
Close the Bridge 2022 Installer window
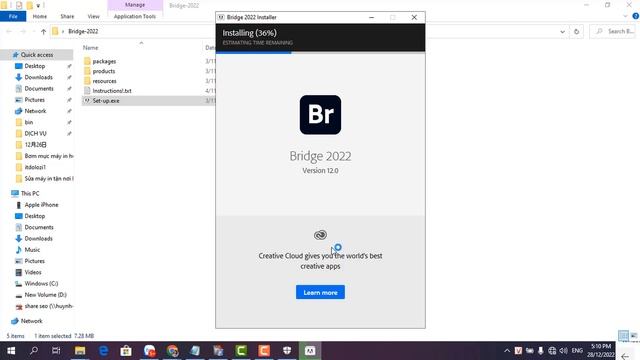(414, 17)
